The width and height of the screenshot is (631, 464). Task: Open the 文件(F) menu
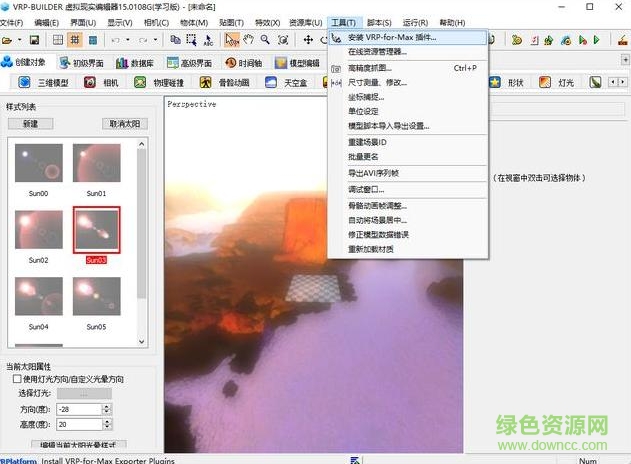[x=11, y=23]
